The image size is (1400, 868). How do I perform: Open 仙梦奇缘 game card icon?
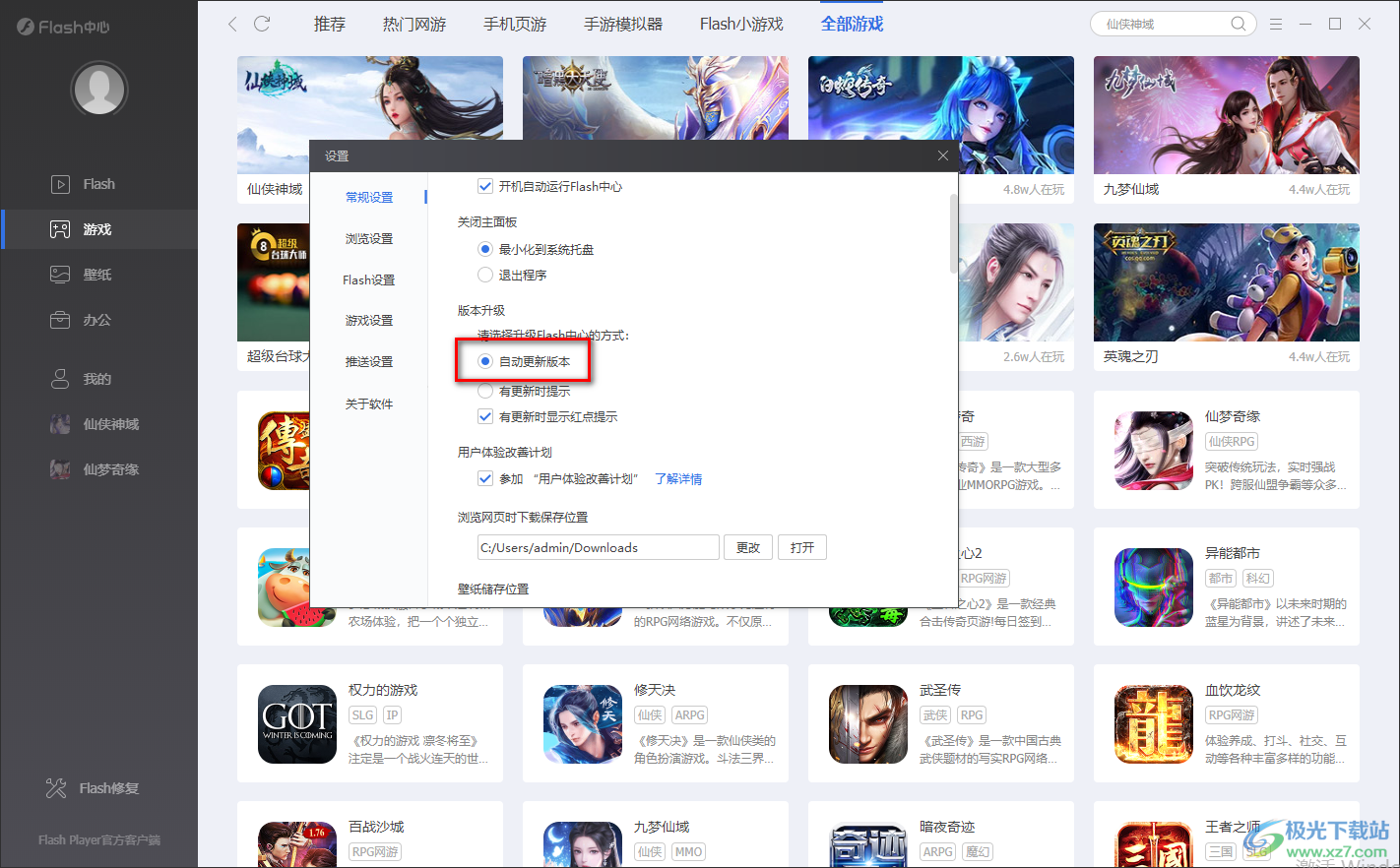[x=1154, y=451]
